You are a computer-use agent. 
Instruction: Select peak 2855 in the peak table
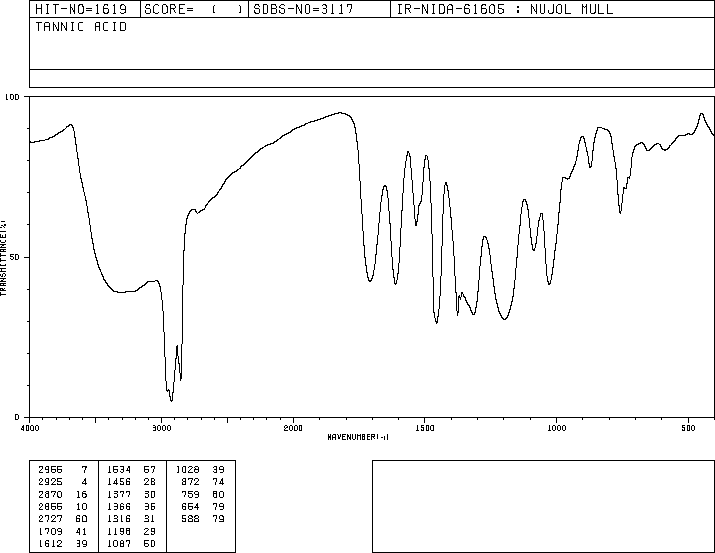click(51, 506)
